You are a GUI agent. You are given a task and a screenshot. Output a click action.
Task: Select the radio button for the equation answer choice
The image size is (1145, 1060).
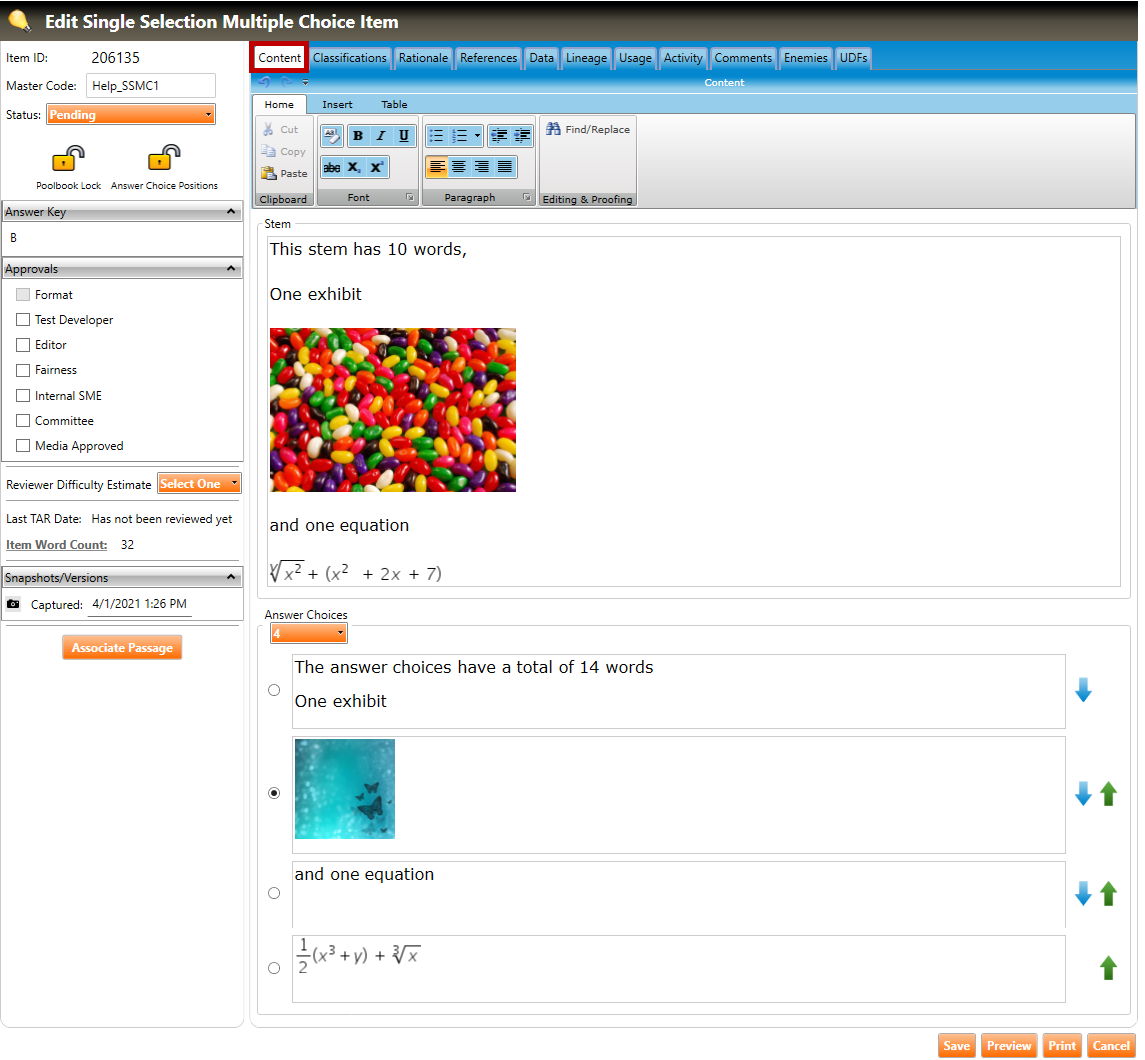click(x=274, y=968)
